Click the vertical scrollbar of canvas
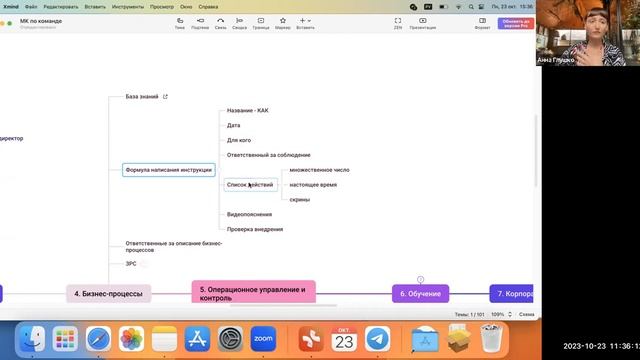 [536, 151]
